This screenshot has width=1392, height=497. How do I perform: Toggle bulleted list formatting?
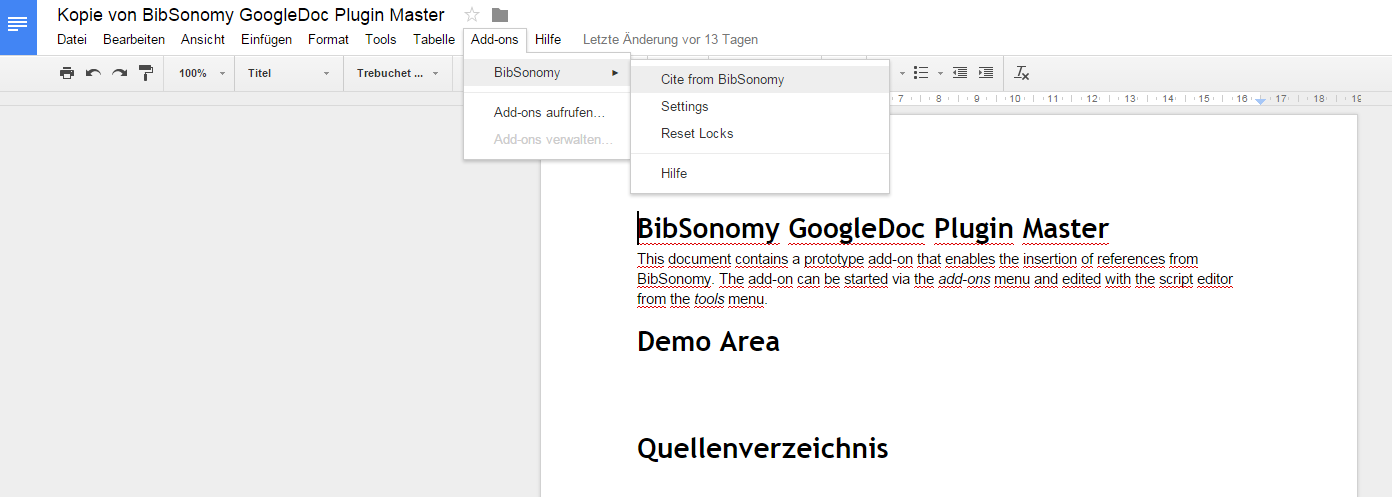[921, 73]
